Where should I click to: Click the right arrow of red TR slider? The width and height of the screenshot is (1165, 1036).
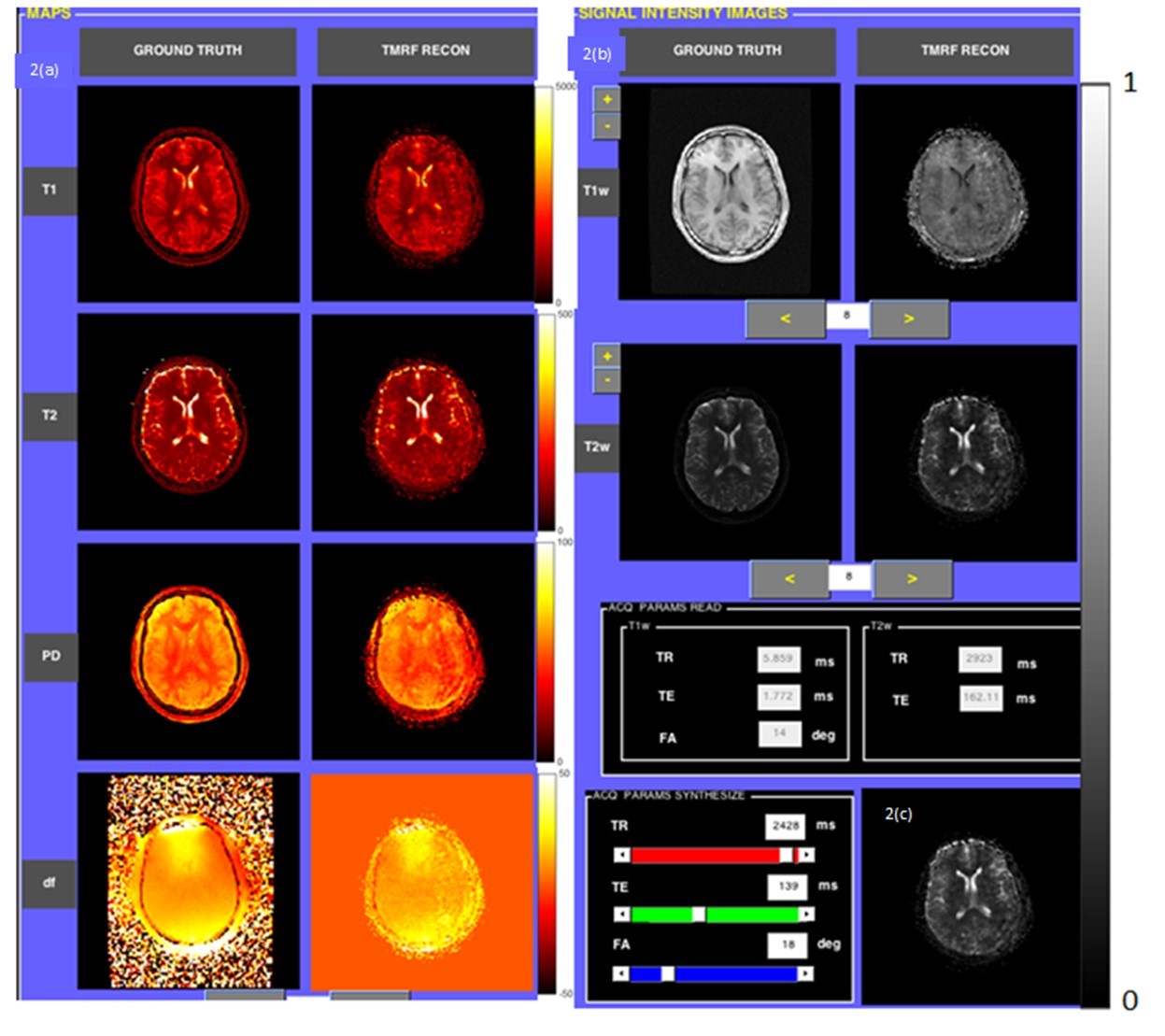806,855
